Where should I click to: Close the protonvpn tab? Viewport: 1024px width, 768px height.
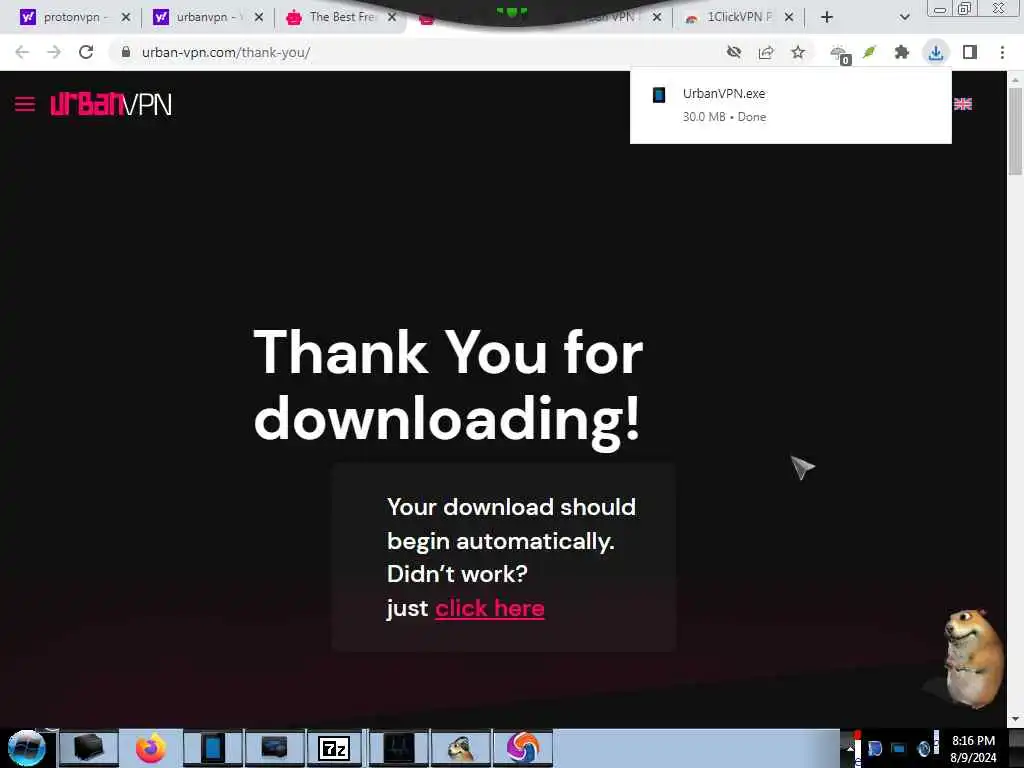(126, 18)
